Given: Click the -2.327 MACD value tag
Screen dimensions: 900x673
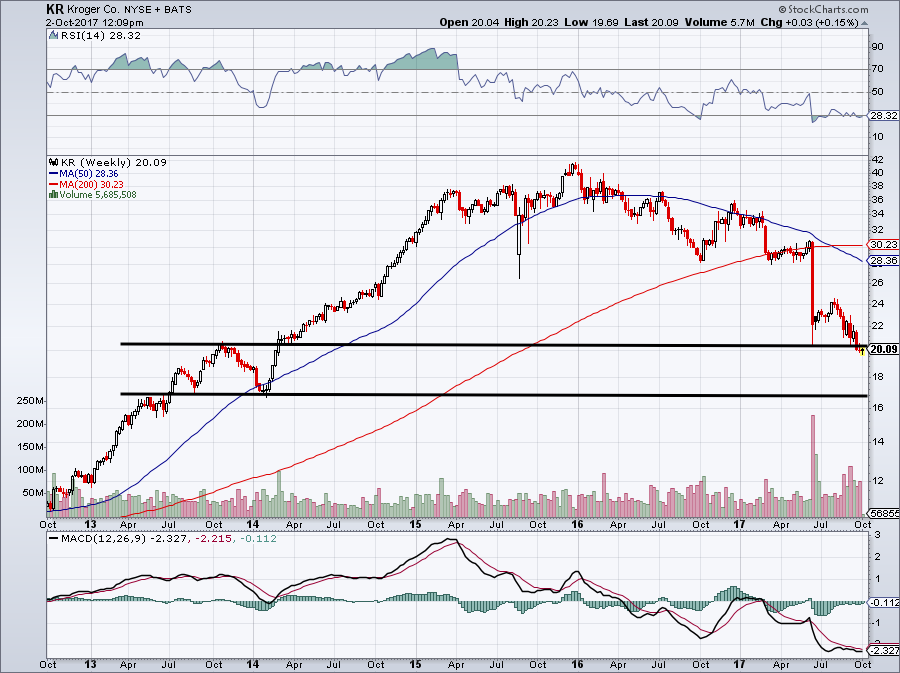Looking at the screenshot, I should tap(884, 651).
